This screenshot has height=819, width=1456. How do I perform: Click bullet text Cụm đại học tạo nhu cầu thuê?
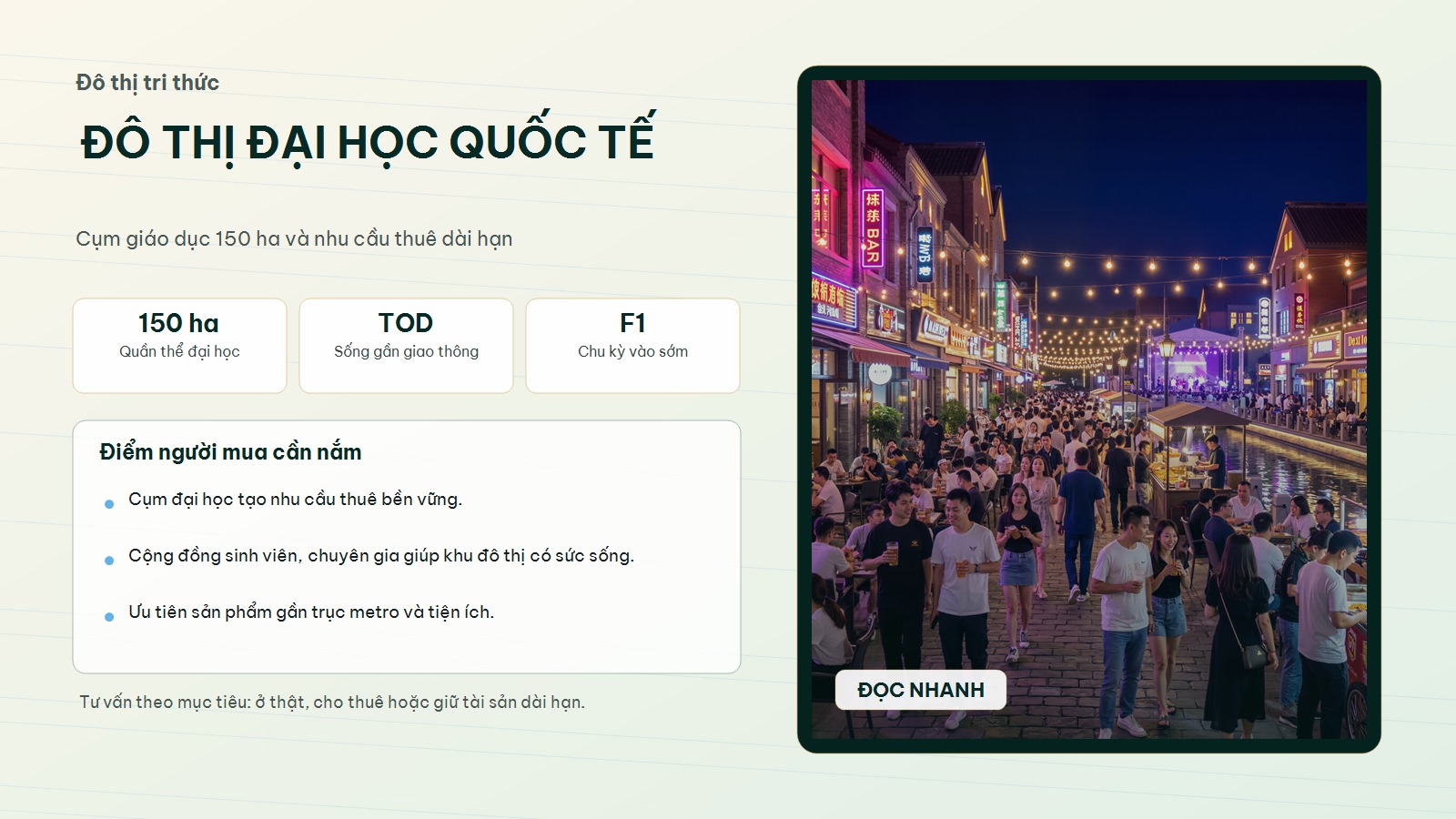pos(295,499)
